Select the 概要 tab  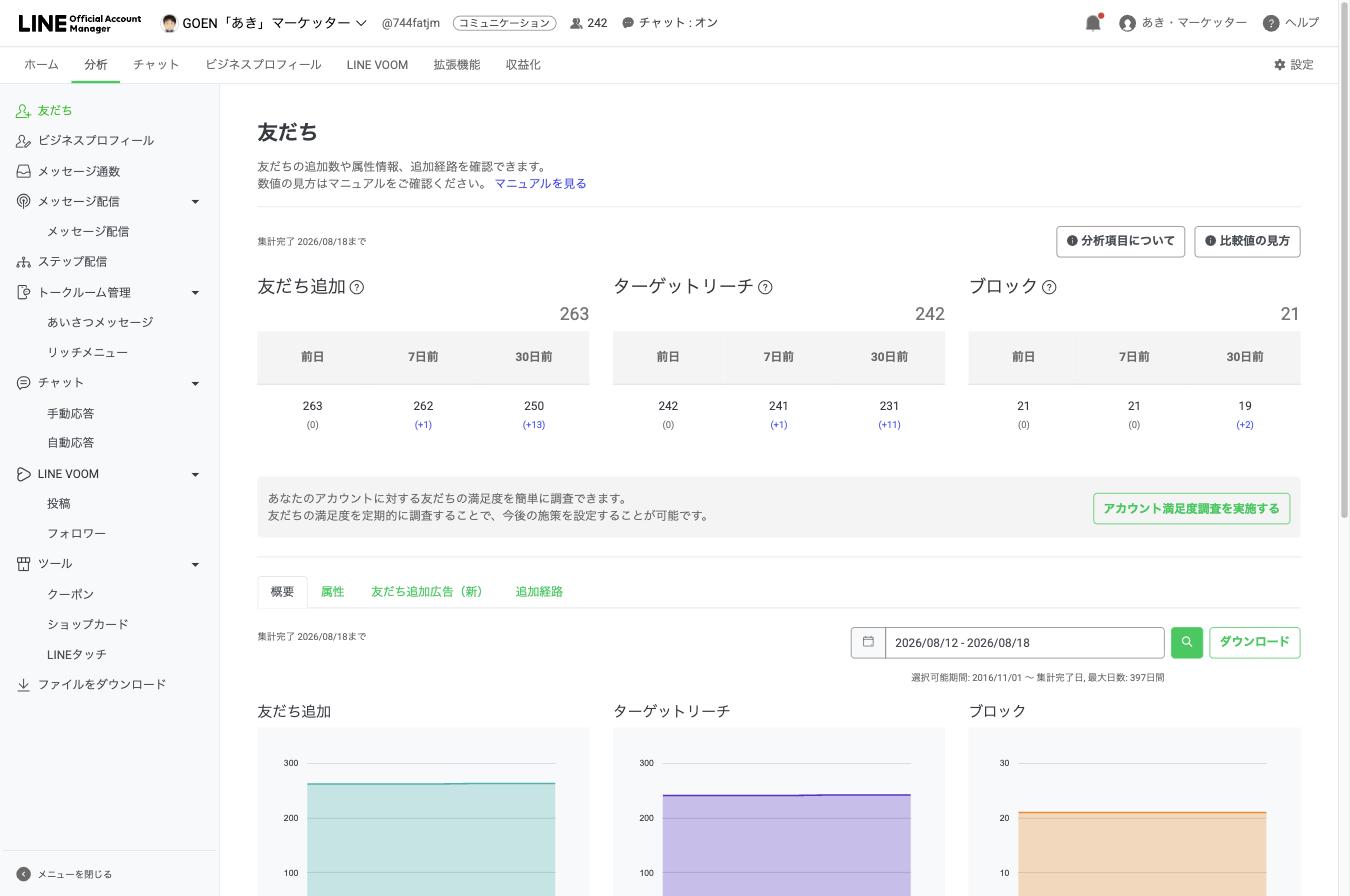[282, 592]
